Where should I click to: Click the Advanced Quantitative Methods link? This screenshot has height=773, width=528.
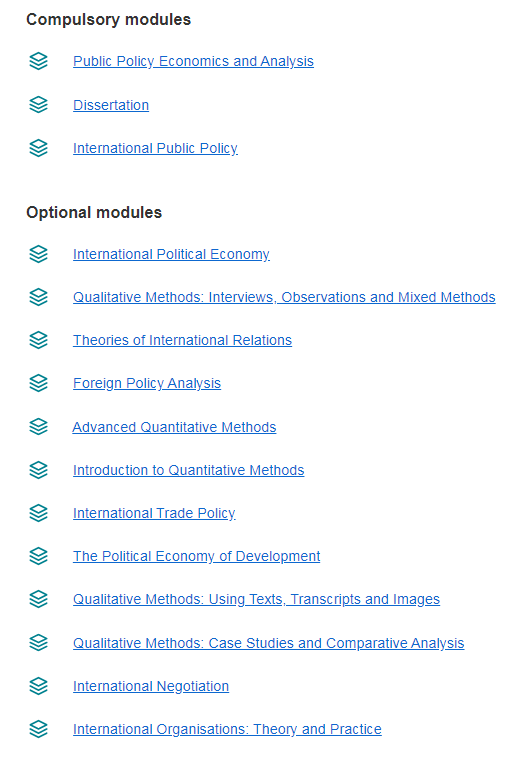point(175,427)
